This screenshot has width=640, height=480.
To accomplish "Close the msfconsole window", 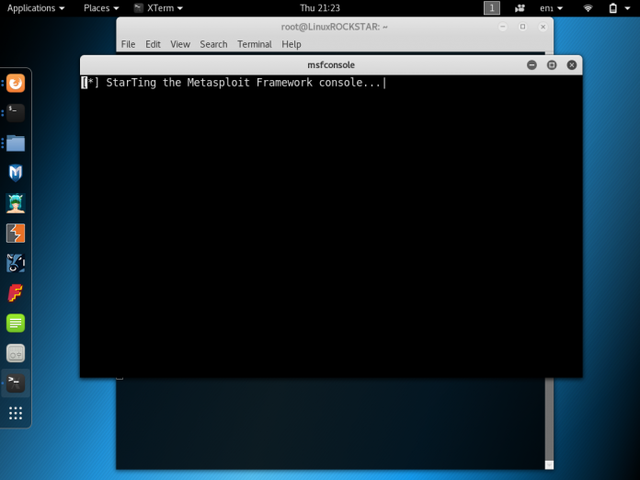I will tap(571, 65).
